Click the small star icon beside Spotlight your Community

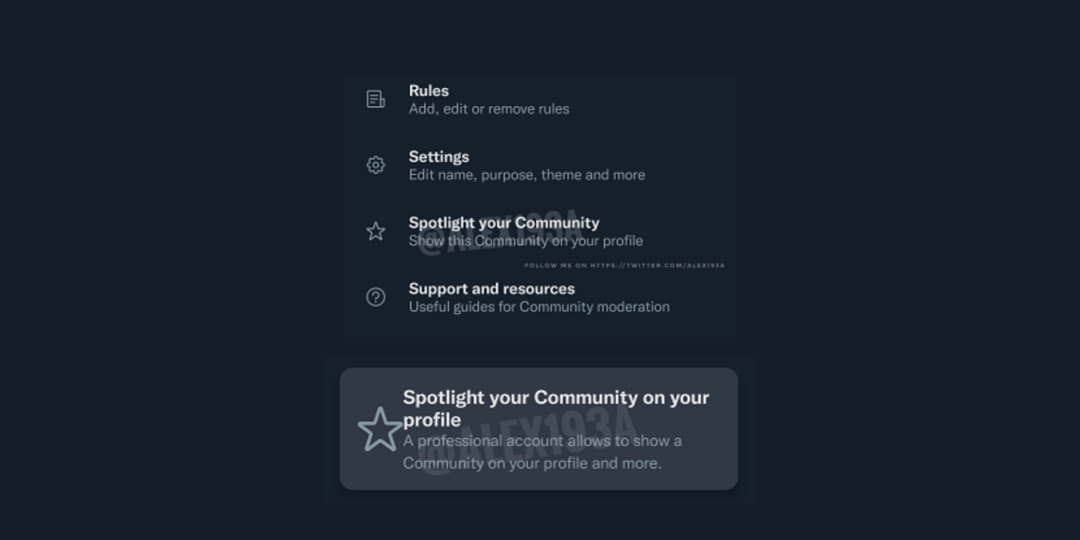click(x=376, y=231)
